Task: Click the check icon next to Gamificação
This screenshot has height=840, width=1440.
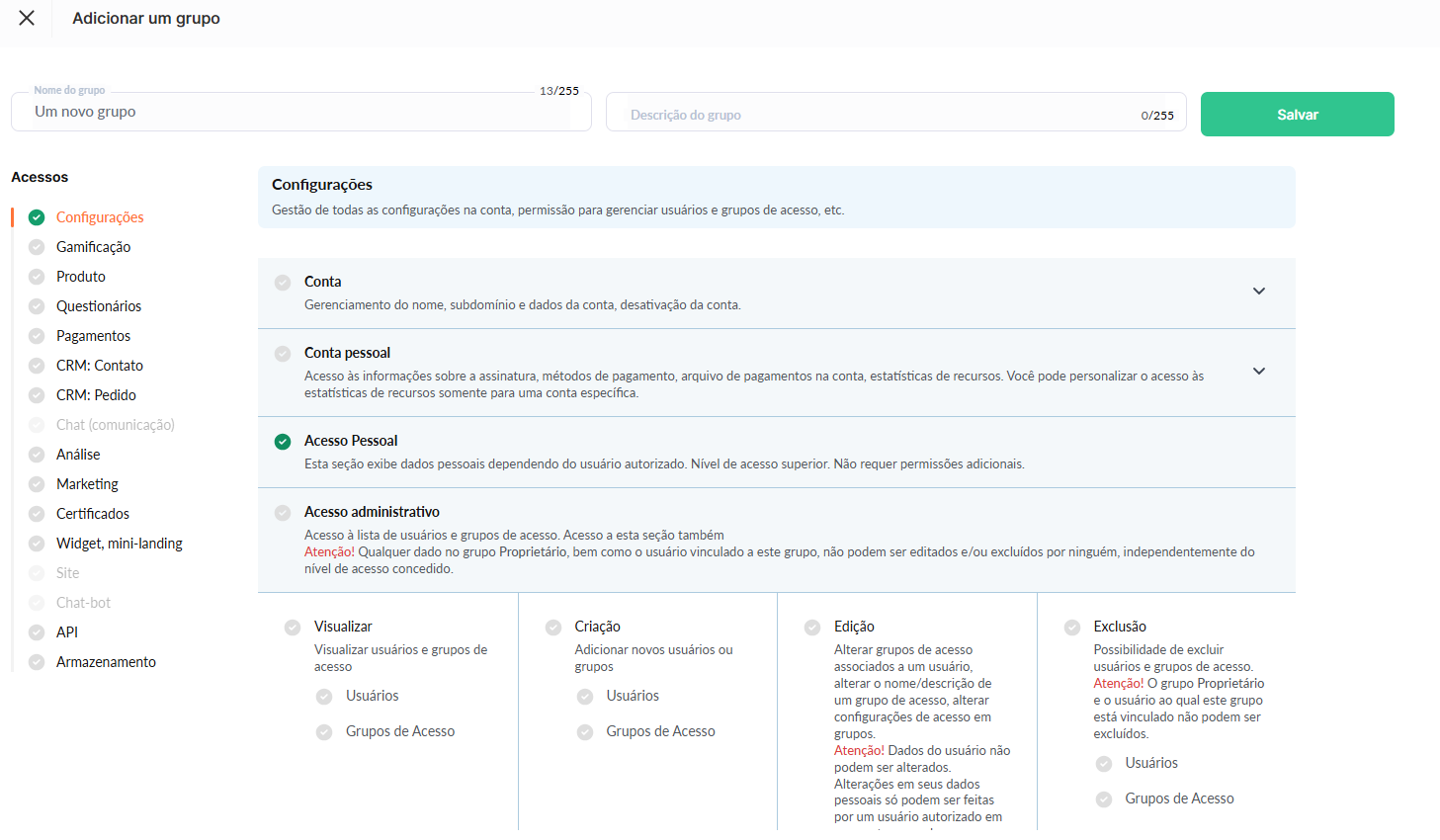Action: coord(37,247)
